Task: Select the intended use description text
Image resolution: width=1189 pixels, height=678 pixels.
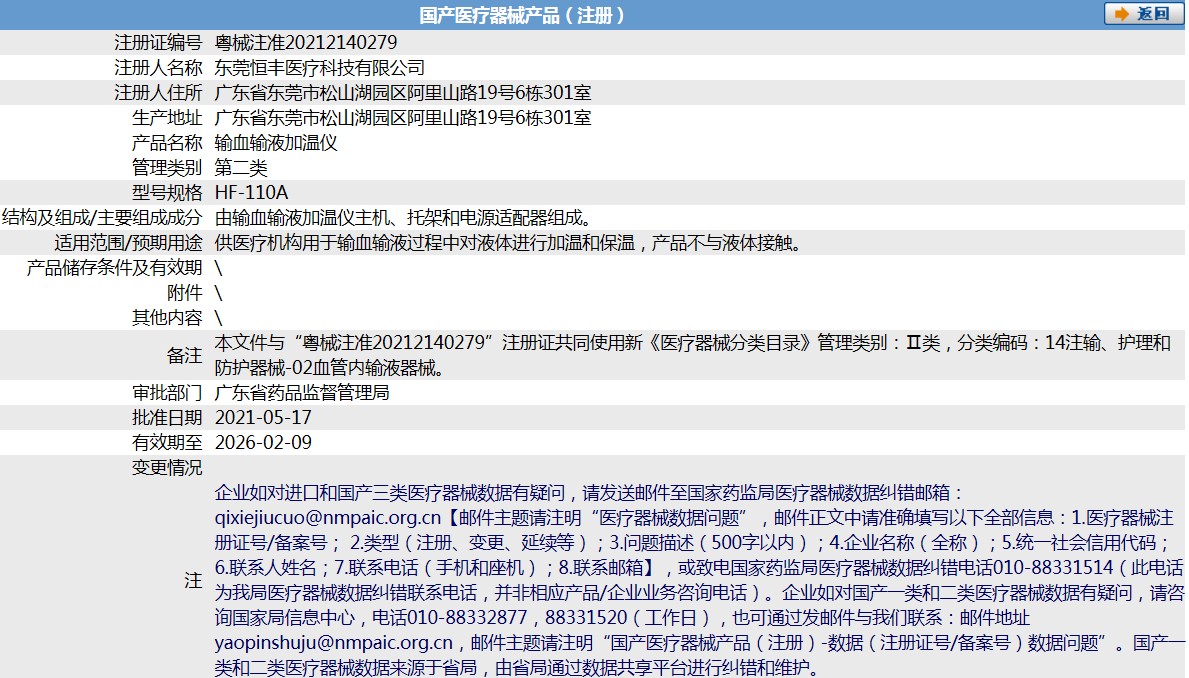Action: coord(509,243)
